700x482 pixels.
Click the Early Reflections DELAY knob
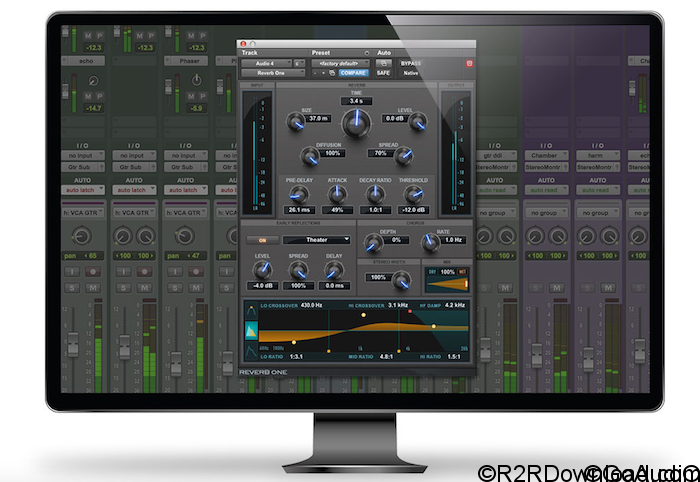(x=333, y=270)
